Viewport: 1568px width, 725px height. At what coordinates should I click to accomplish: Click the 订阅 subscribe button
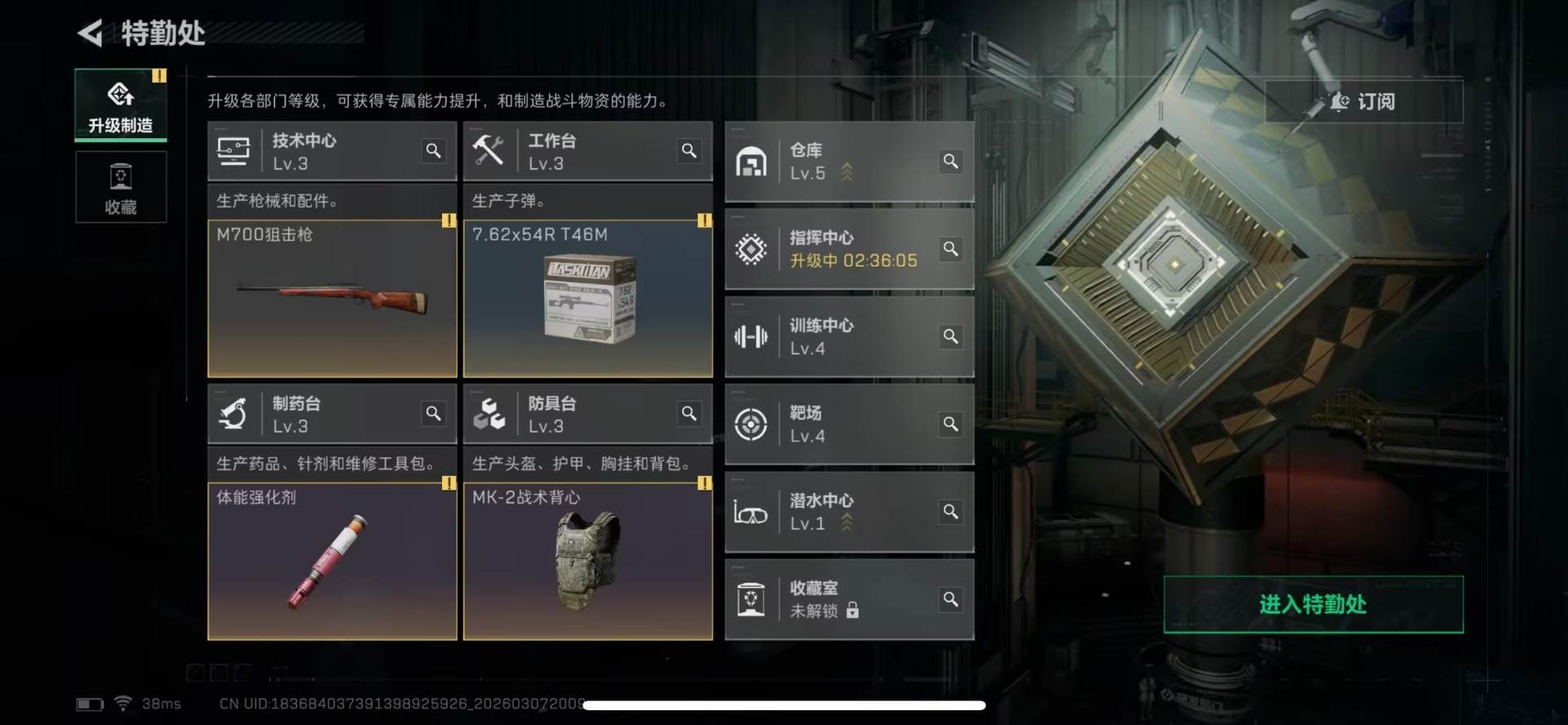click(1364, 101)
